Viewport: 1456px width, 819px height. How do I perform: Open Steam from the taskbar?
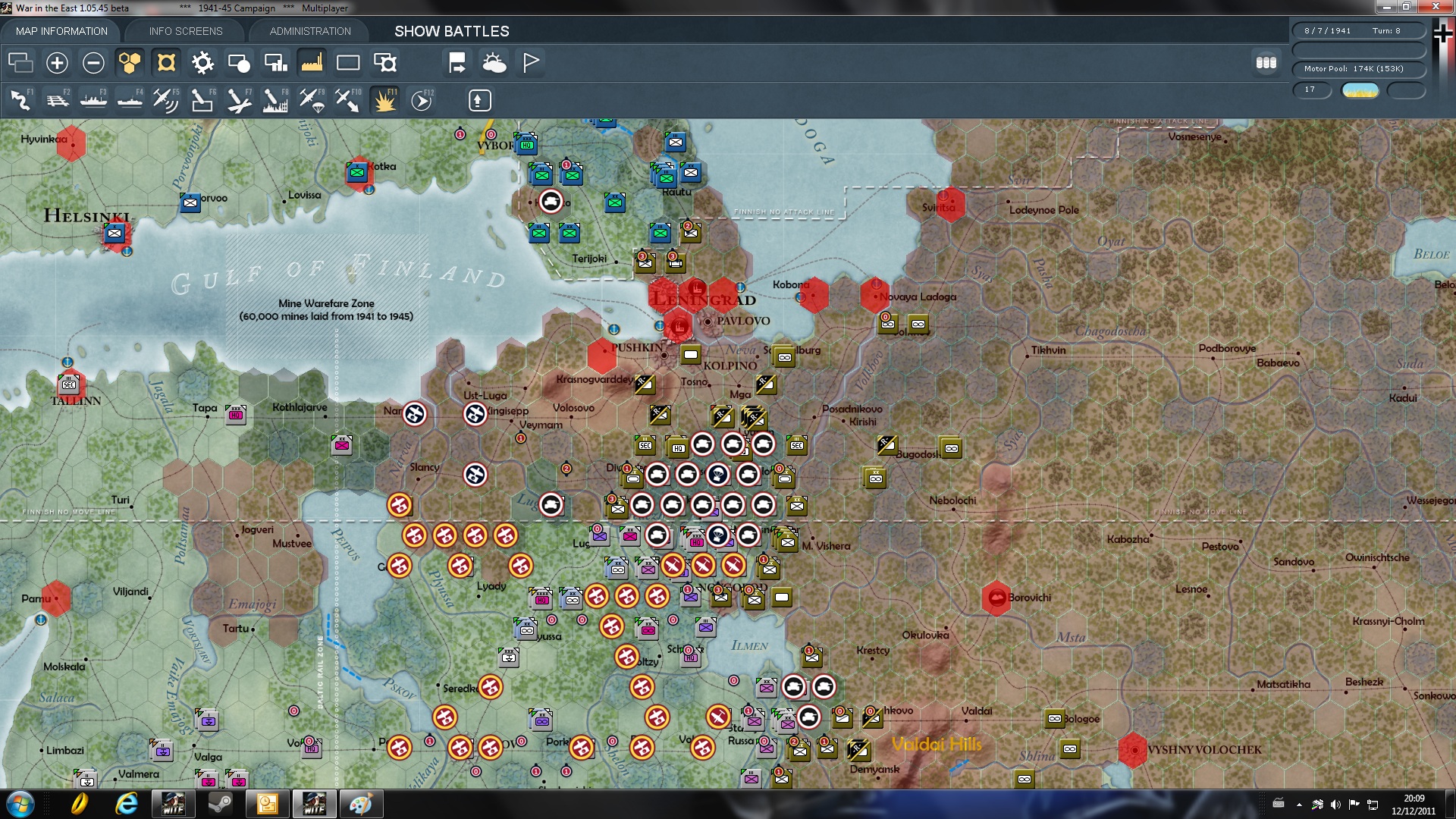(220, 804)
